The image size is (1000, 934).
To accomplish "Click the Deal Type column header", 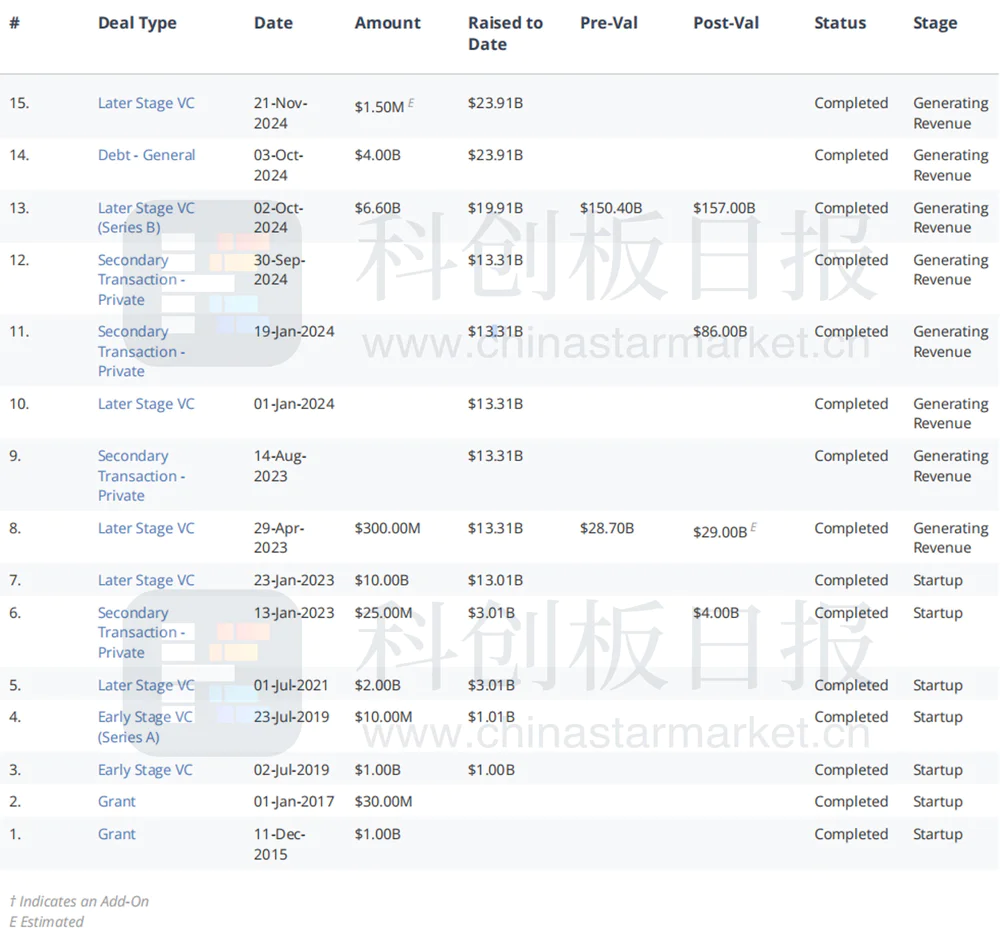I will coord(137,23).
